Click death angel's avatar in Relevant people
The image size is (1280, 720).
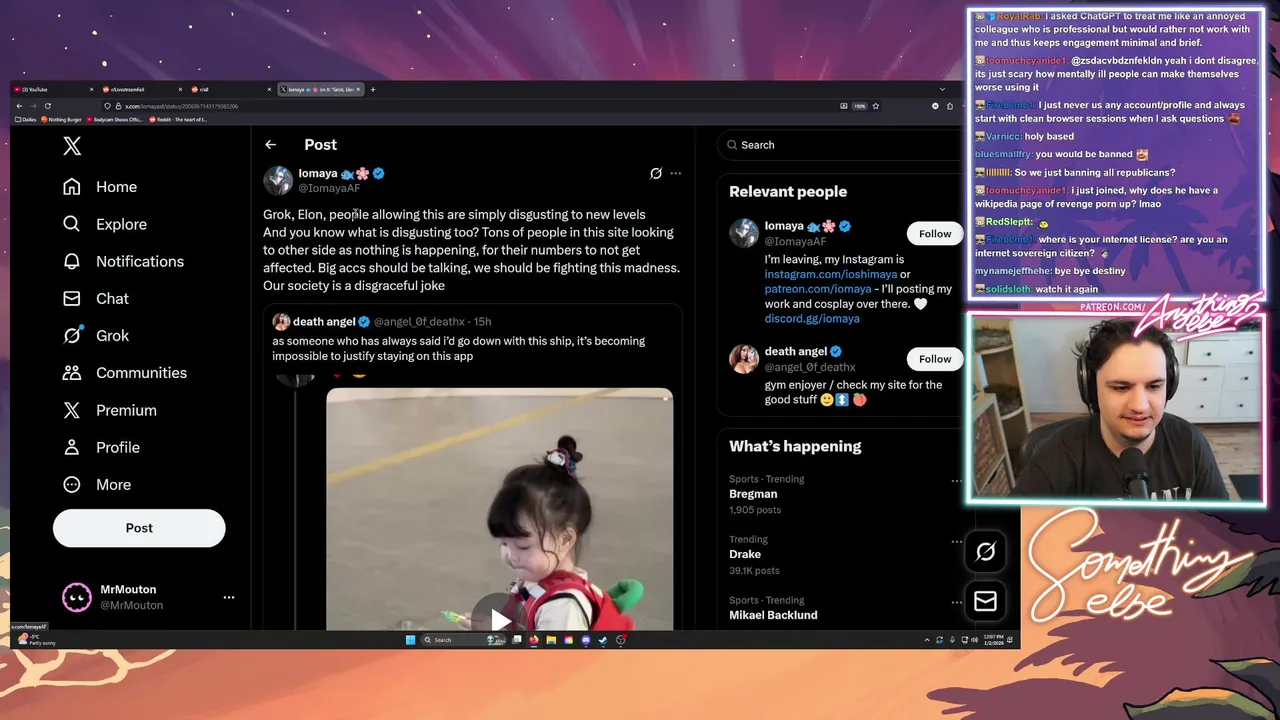pos(744,359)
